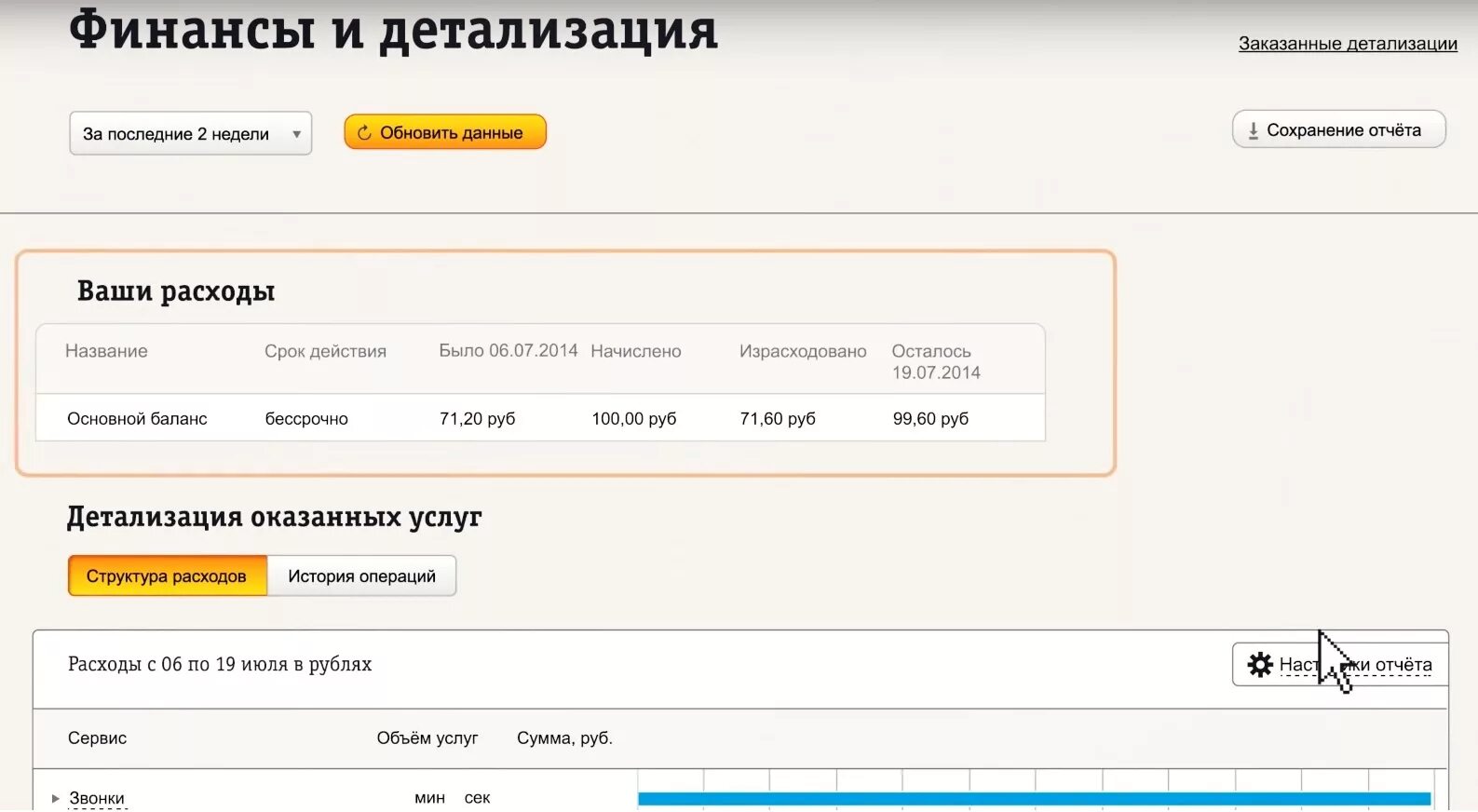This screenshot has height=812, width=1478.
Task: Click the 'Обновить данные' refresh button
Action: coord(445,132)
